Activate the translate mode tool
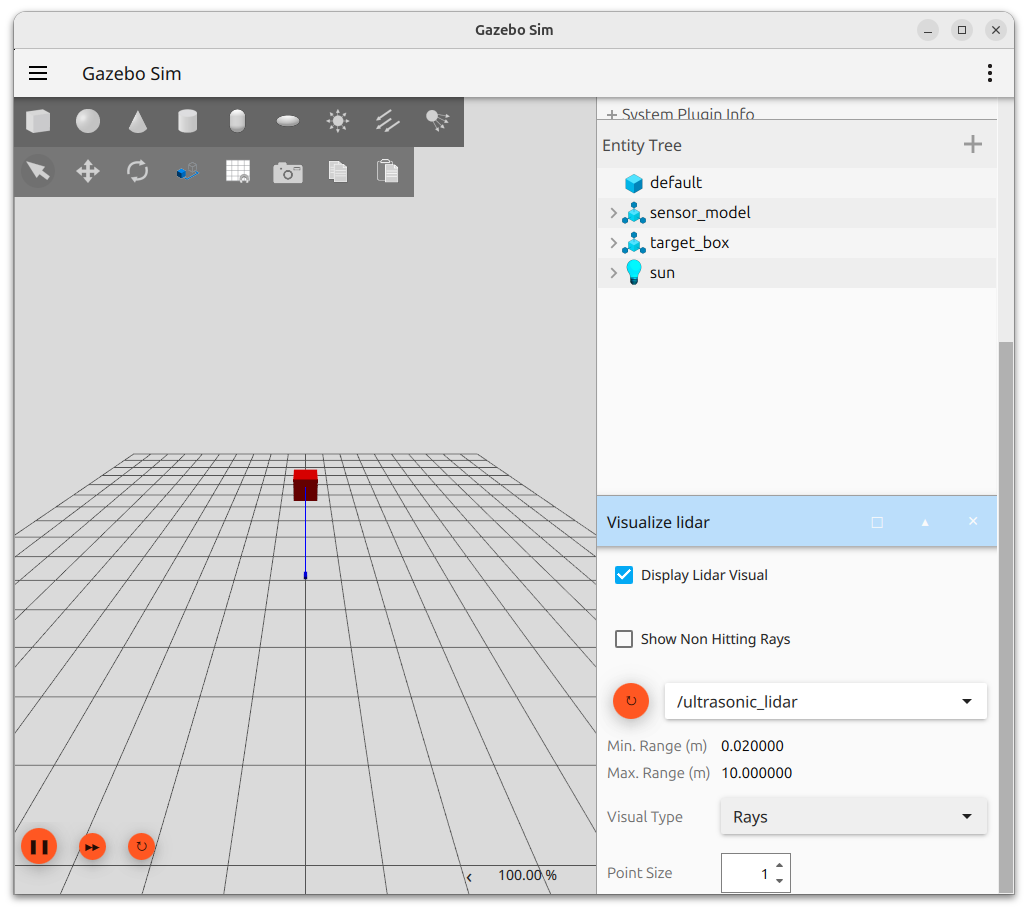Image resolution: width=1028 pixels, height=911 pixels. tap(88, 172)
